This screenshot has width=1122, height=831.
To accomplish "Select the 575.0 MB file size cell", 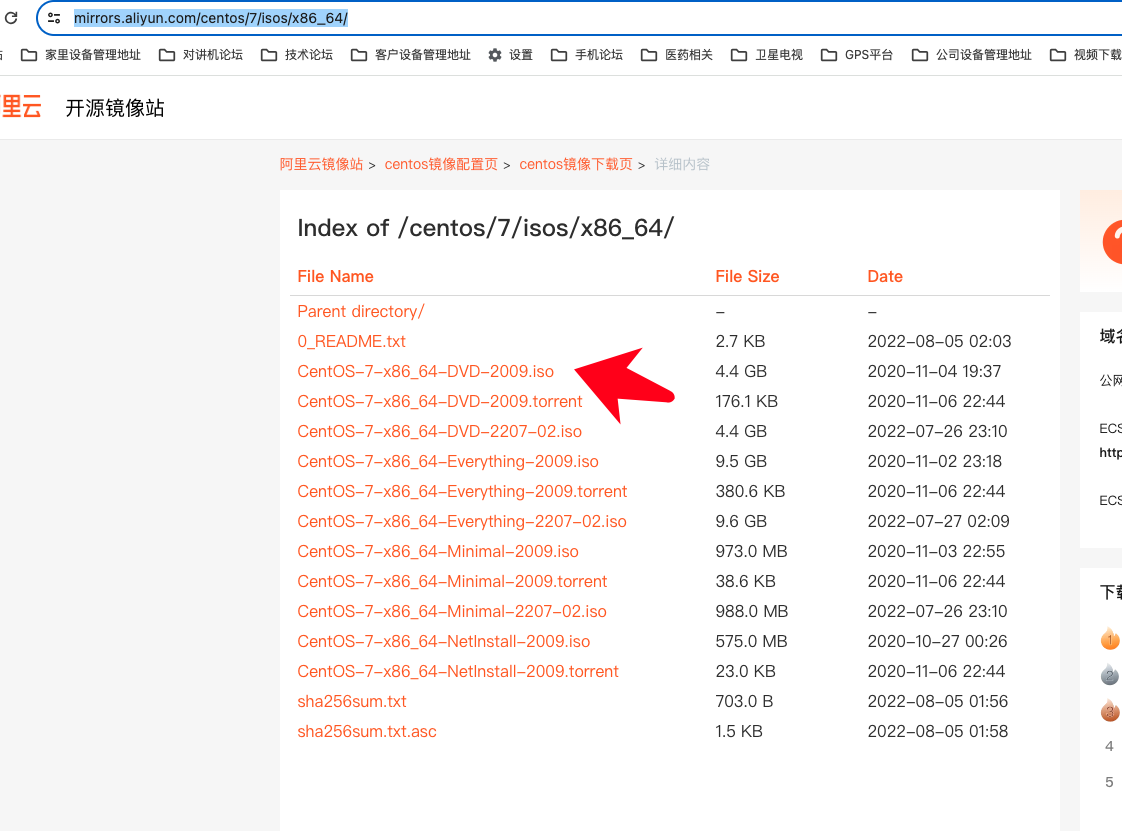I will click(x=751, y=642).
